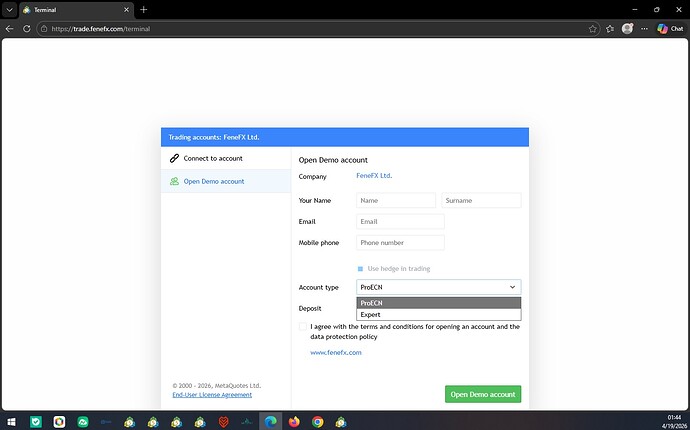
Task: Open the browser favorites list icon
Action: (610, 29)
